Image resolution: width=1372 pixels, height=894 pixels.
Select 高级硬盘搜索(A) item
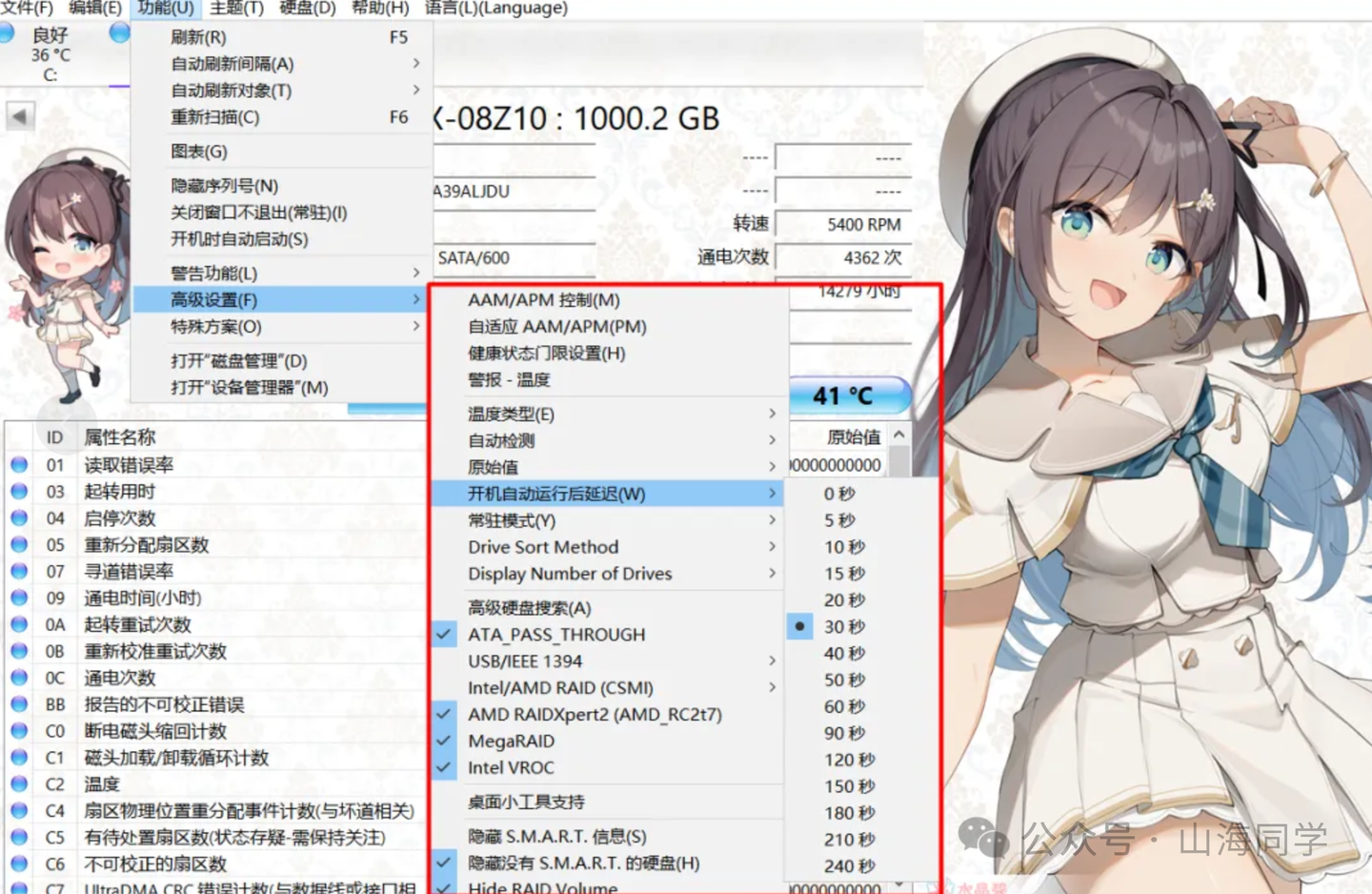(607, 607)
